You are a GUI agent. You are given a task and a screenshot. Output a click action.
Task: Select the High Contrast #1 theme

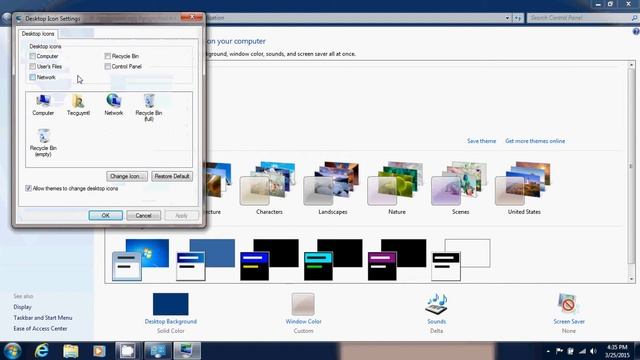coord(269,260)
